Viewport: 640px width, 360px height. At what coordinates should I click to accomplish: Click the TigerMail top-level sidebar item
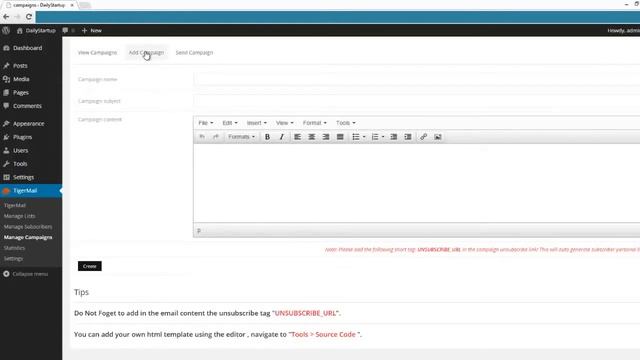[x=31, y=191]
